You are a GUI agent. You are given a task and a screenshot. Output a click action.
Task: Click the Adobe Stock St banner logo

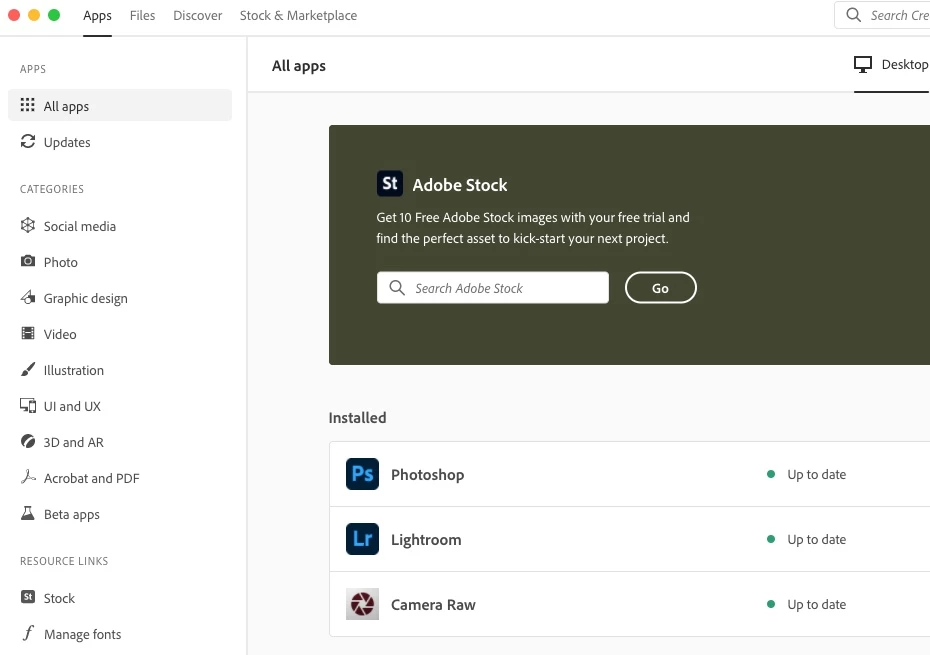click(x=390, y=183)
